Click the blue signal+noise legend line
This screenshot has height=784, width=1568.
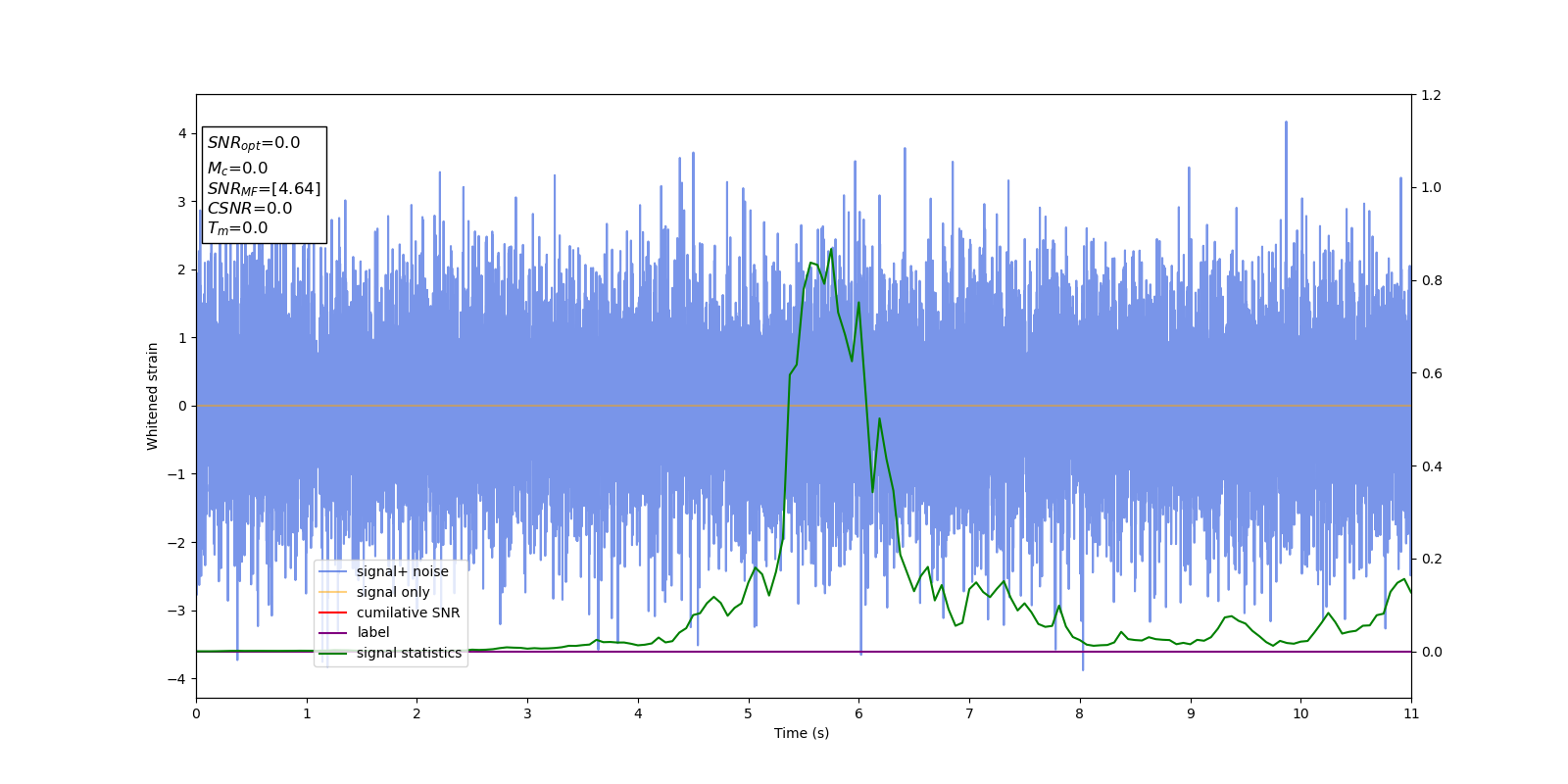tap(333, 572)
